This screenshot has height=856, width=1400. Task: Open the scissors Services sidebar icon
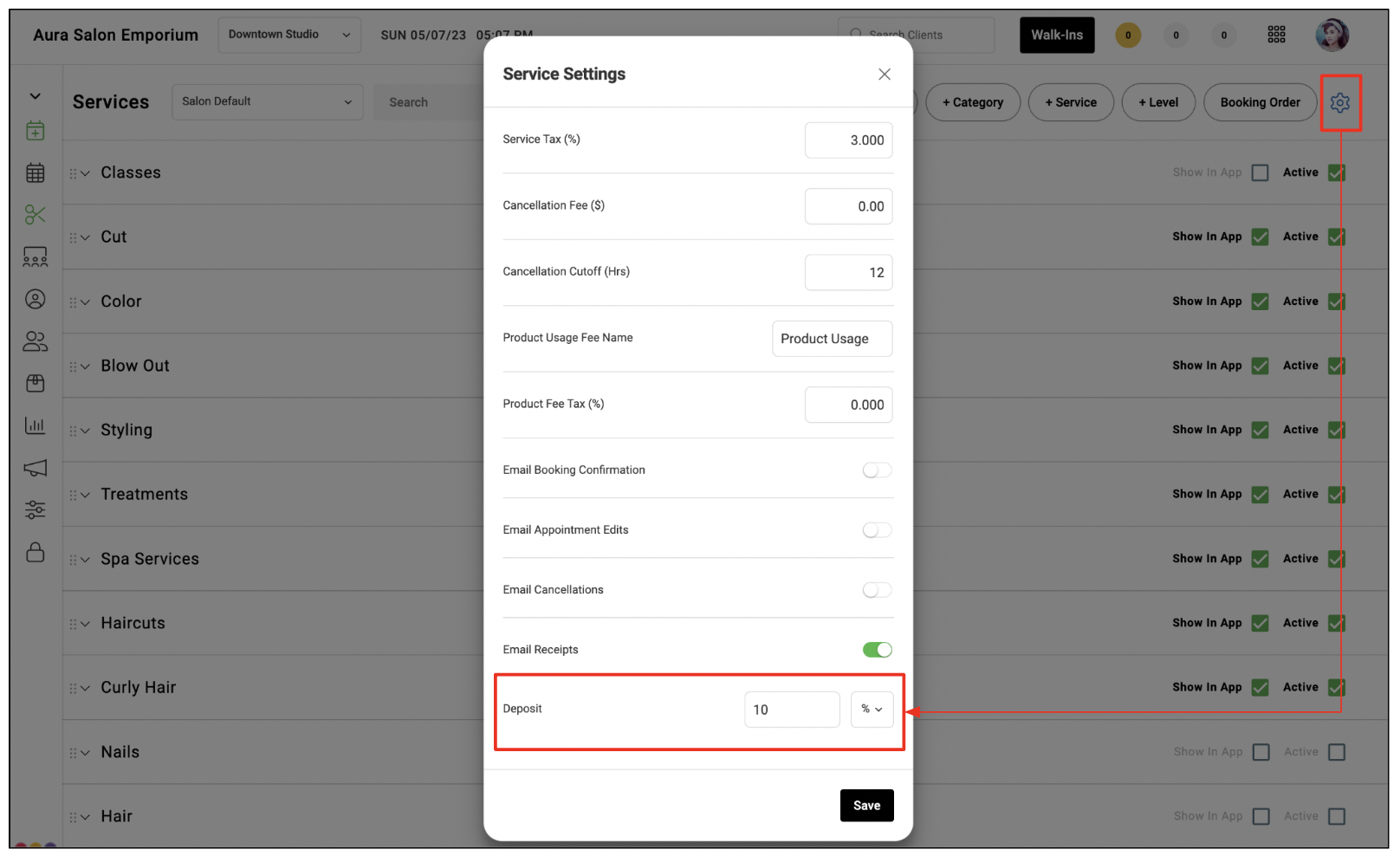click(36, 215)
